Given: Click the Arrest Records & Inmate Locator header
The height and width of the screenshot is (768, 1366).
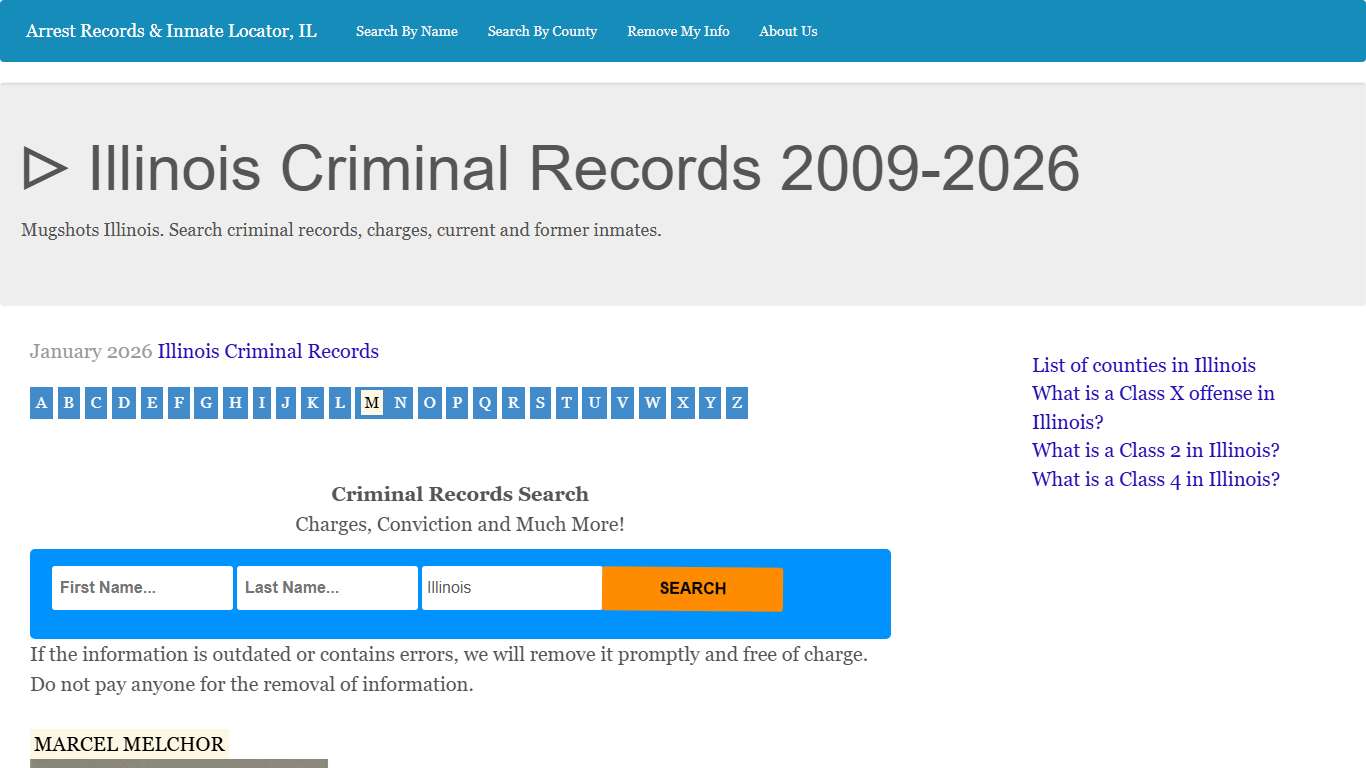Looking at the screenshot, I should pyautogui.click(x=171, y=31).
